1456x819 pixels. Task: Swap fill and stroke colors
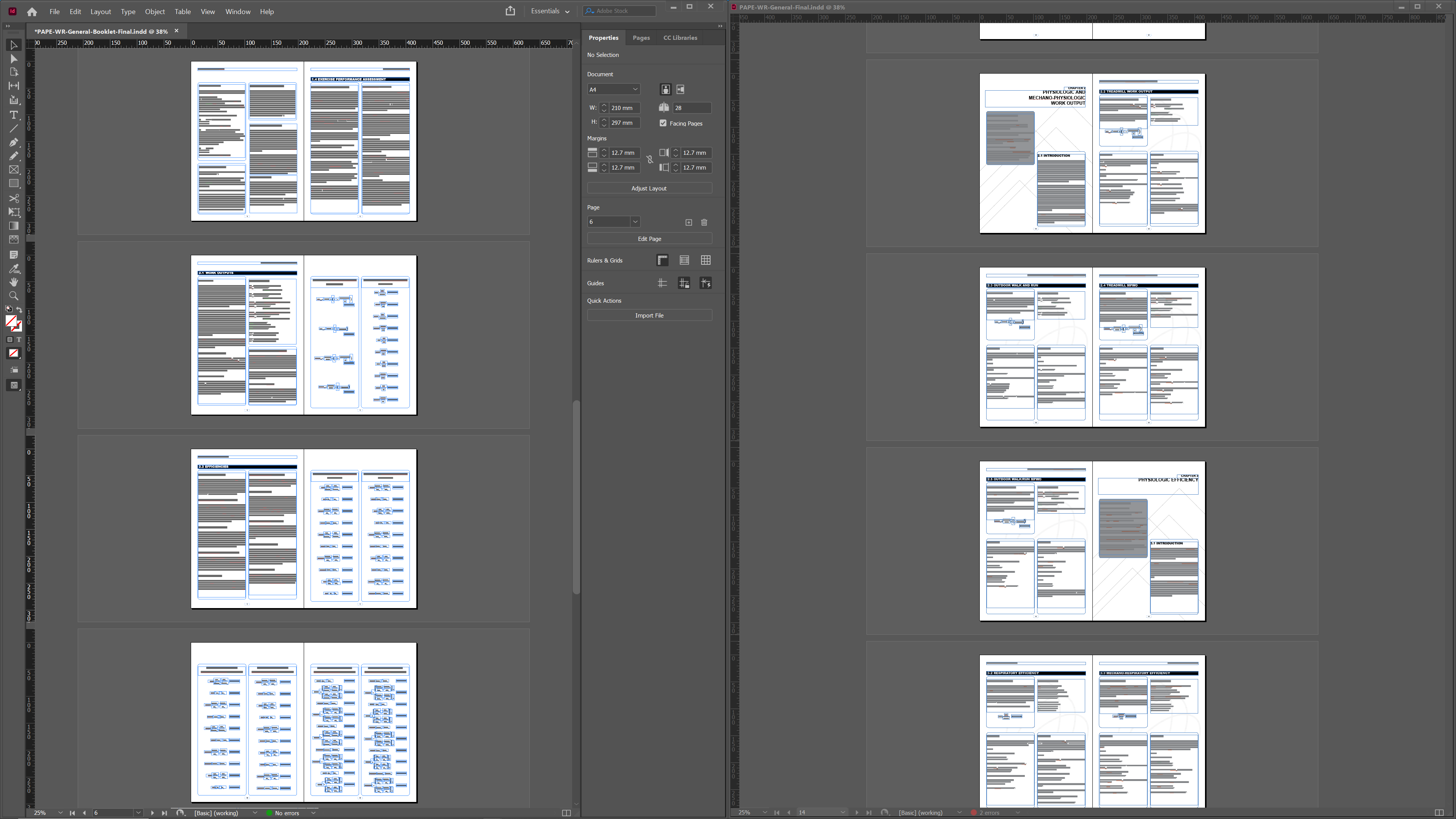click(x=19, y=310)
